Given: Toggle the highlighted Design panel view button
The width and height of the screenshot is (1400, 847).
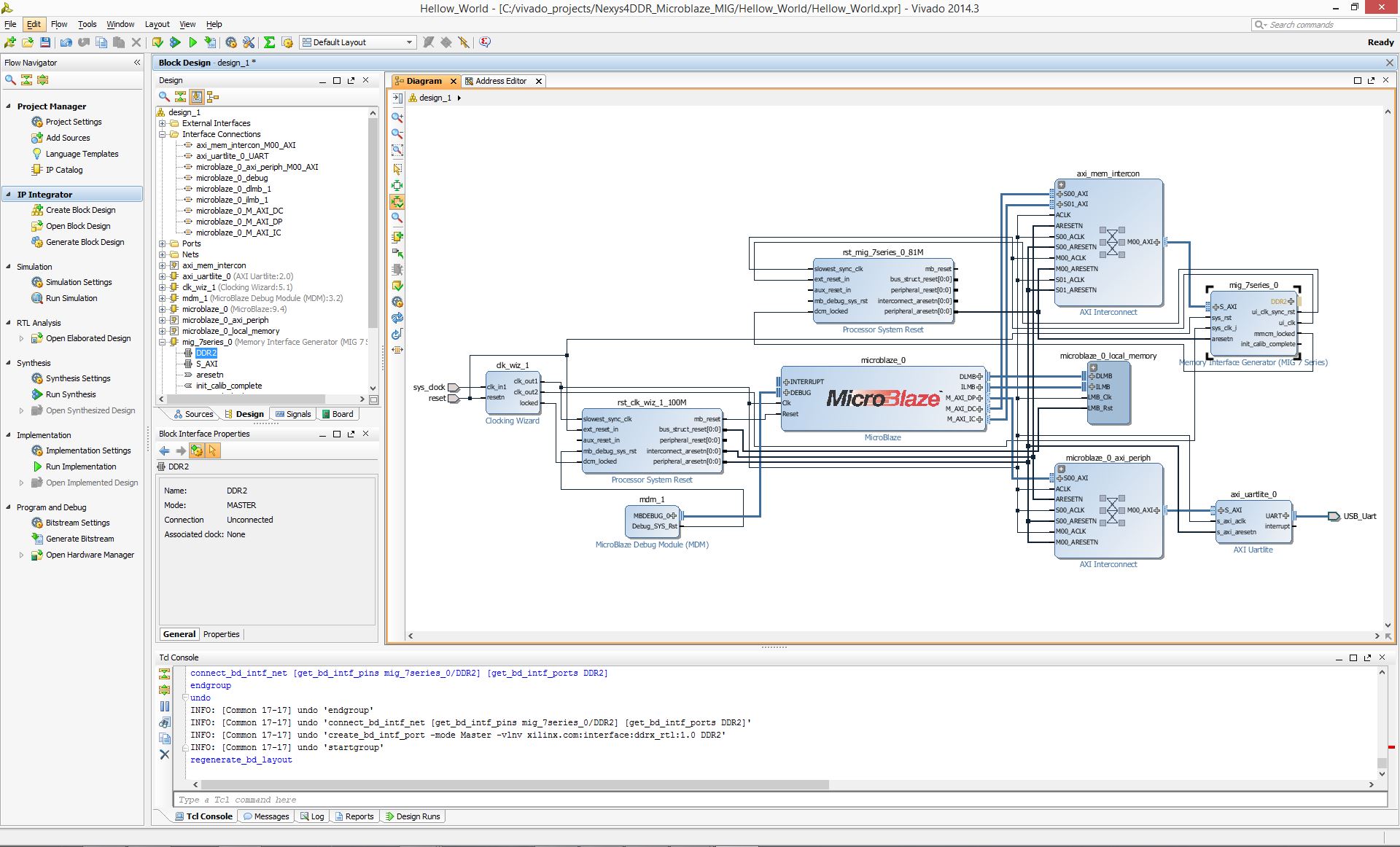Looking at the screenshot, I should (197, 96).
